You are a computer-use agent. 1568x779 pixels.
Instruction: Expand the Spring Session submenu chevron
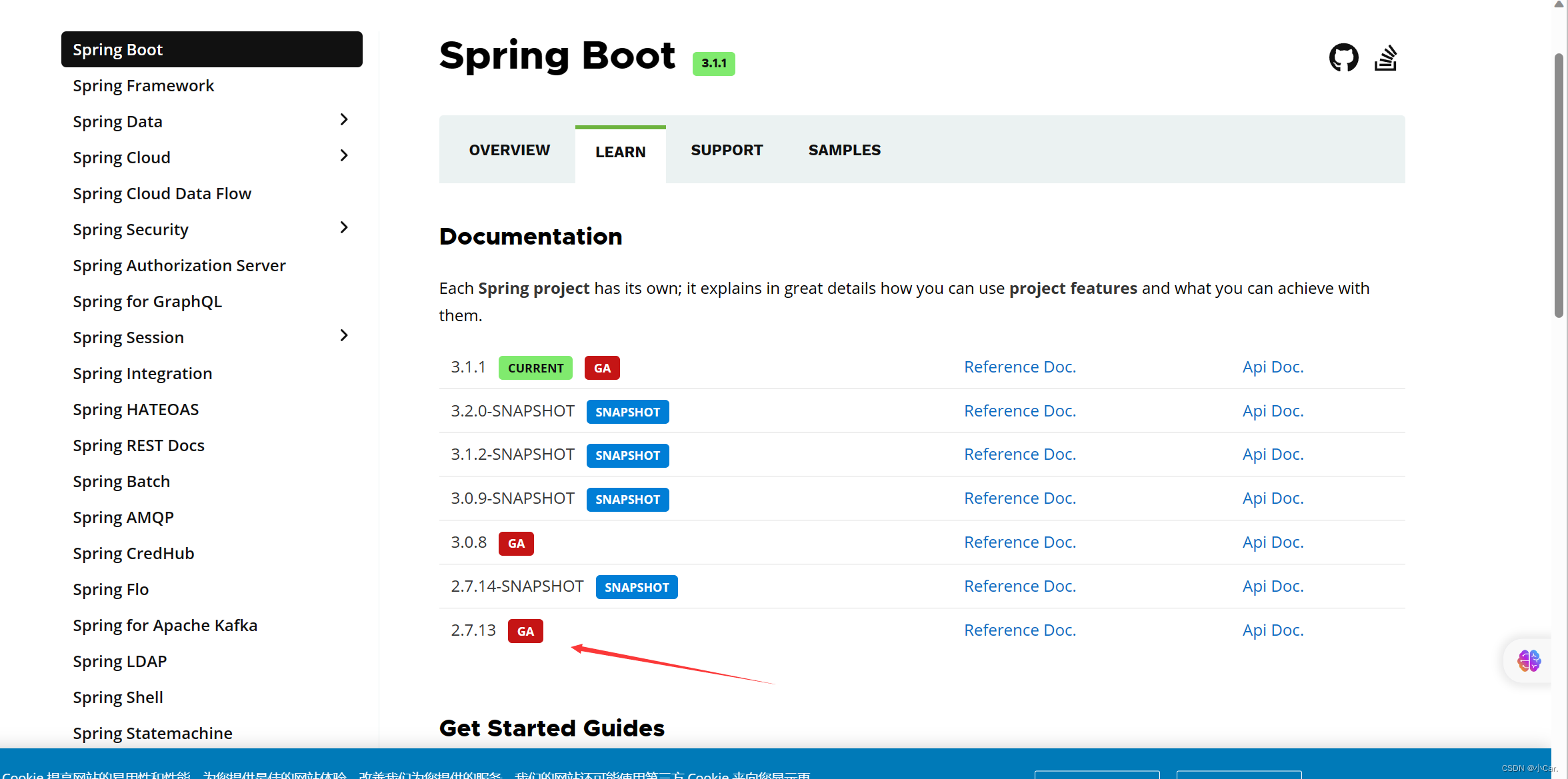(x=344, y=336)
